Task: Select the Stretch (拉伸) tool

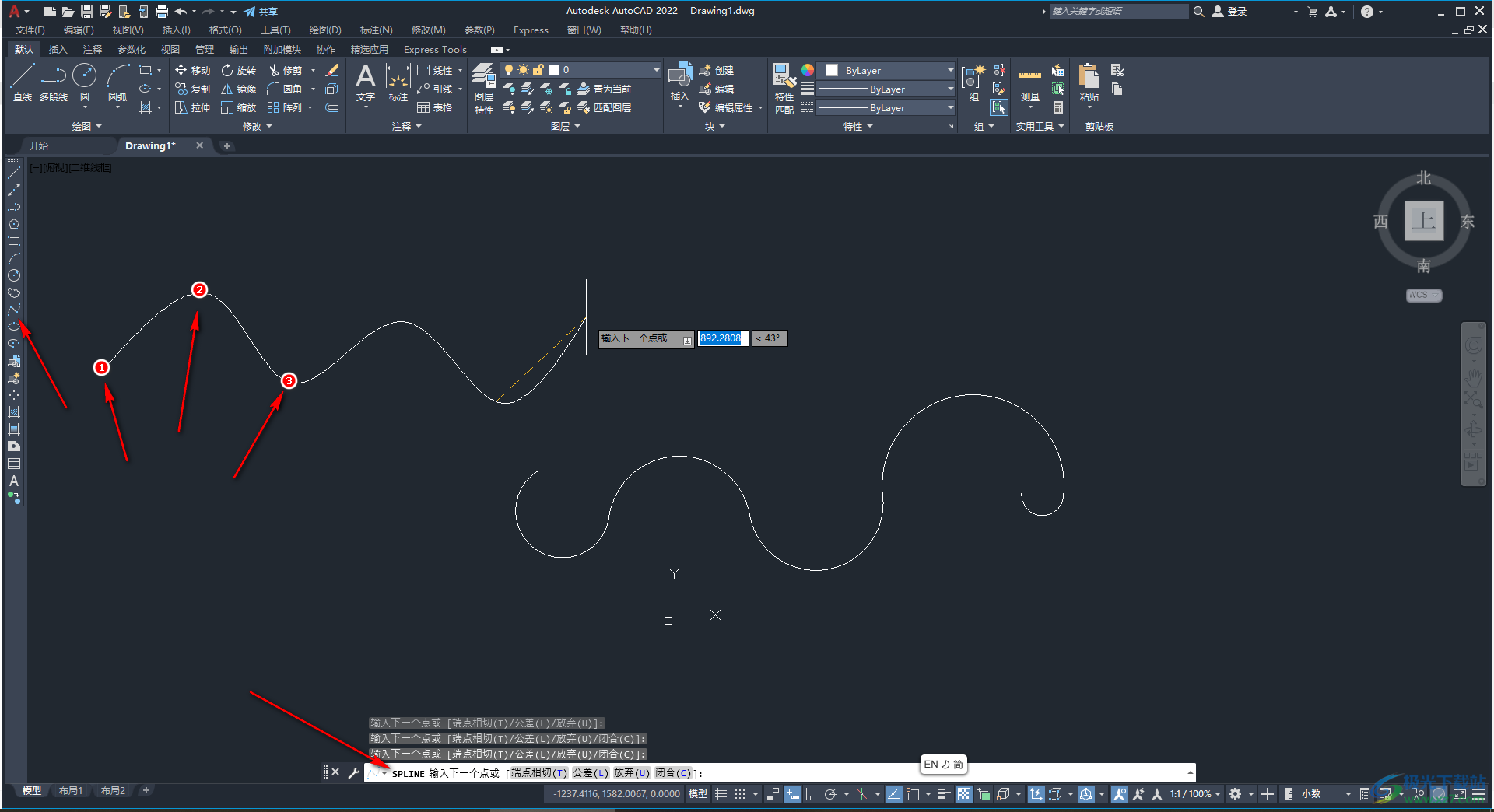Action: pos(192,107)
